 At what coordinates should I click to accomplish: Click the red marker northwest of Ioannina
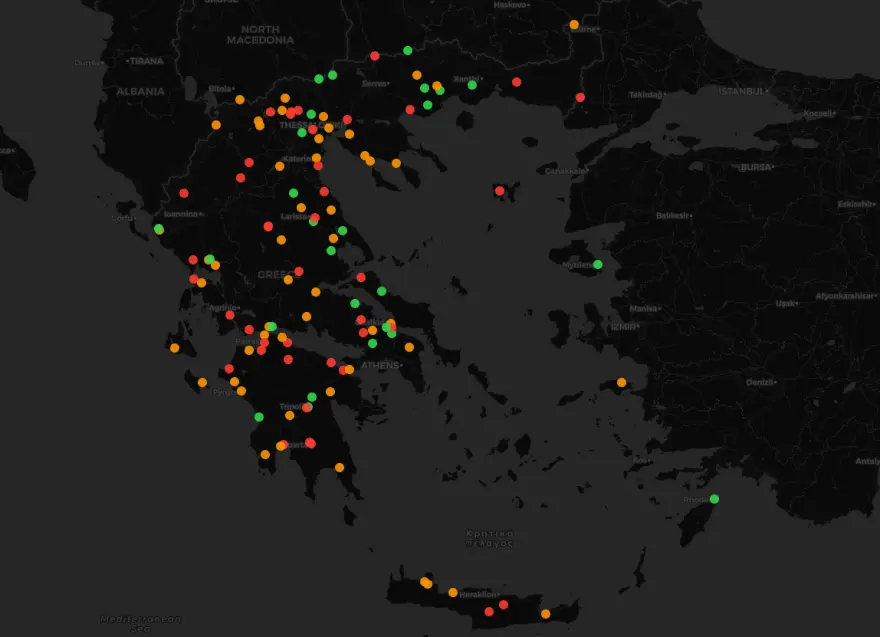point(184,193)
